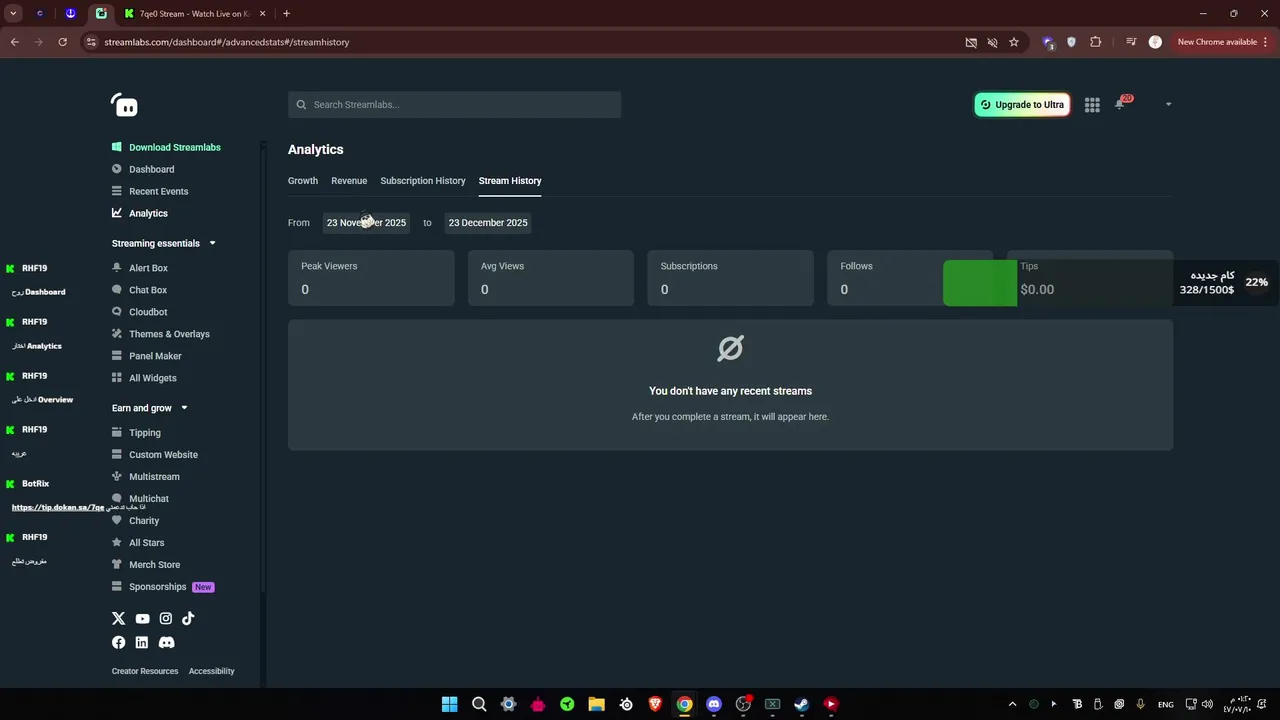Open Discord from the taskbar
This screenshot has width=1280, height=720.
[714, 704]
